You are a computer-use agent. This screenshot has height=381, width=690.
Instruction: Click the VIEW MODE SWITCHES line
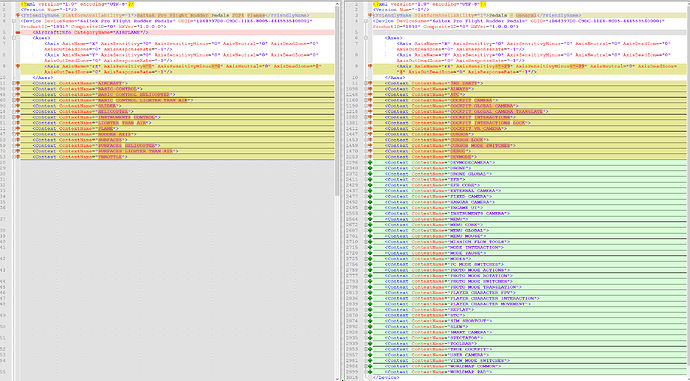530,361
